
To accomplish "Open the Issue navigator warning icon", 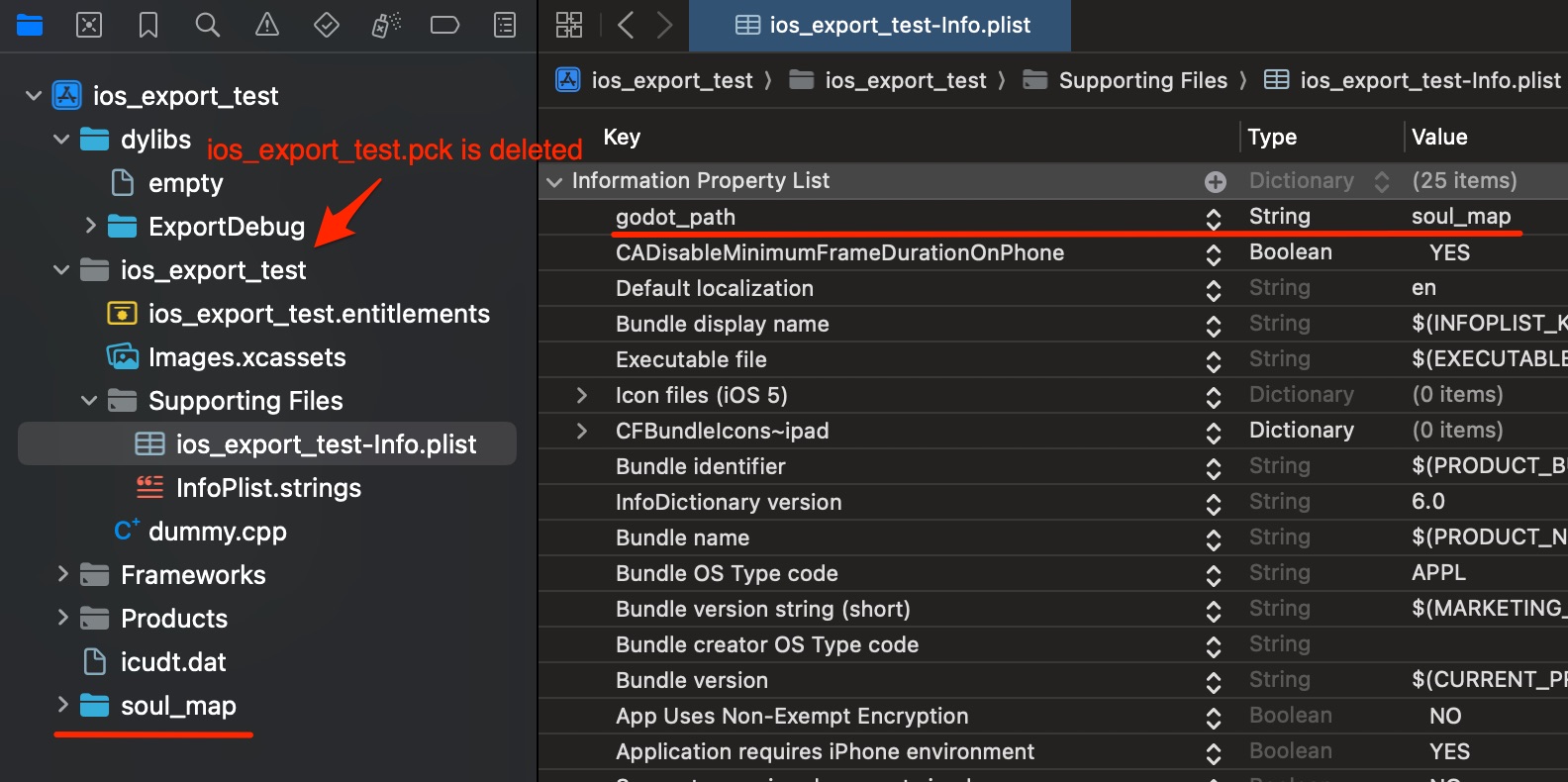I will (267, 25).
